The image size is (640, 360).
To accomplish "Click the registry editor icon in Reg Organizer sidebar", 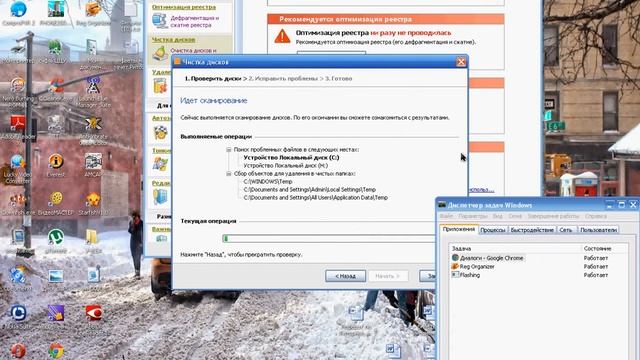I will pyautogui.click(x=160, y=196).
